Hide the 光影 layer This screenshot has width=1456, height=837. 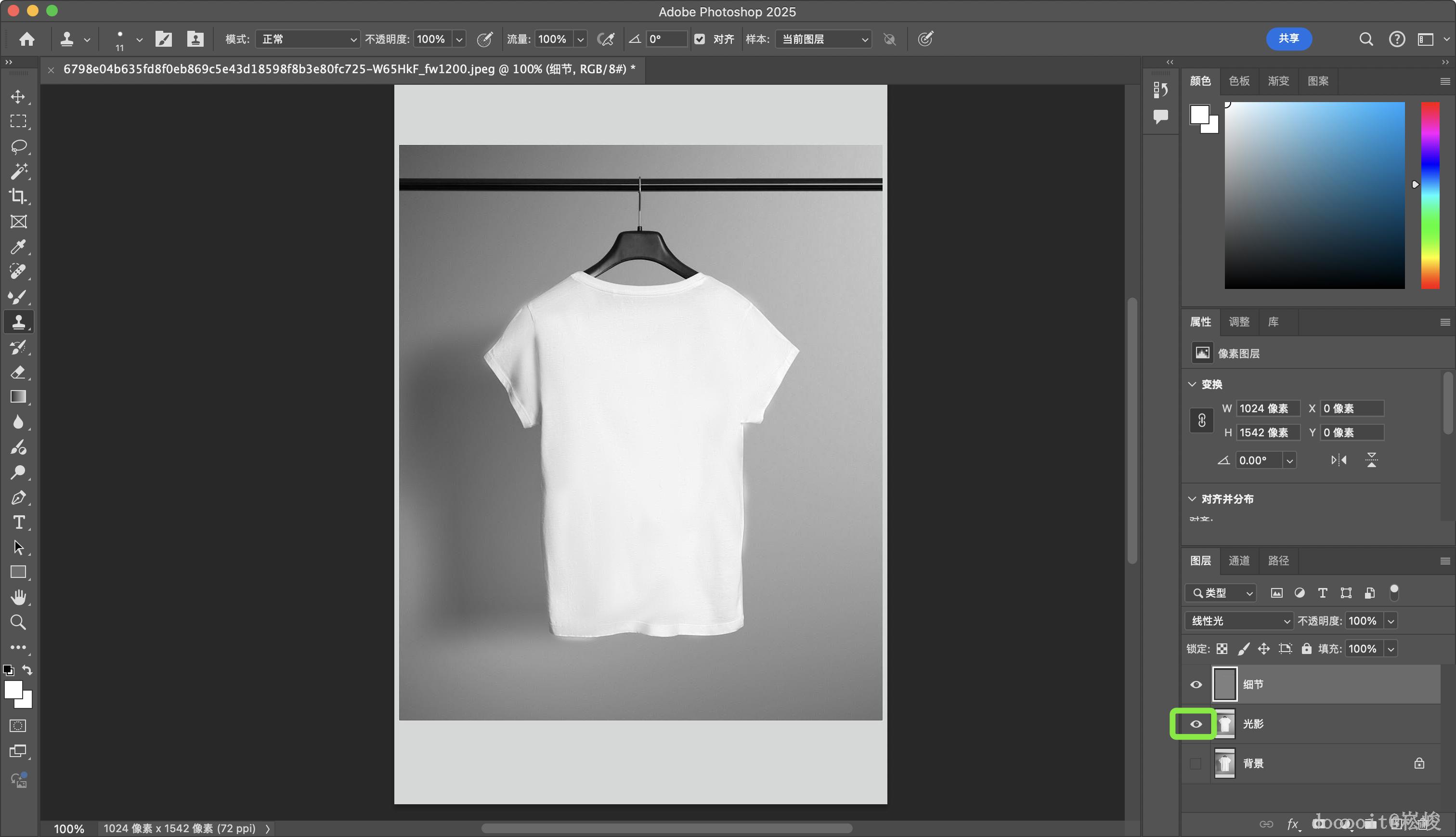1195,724
